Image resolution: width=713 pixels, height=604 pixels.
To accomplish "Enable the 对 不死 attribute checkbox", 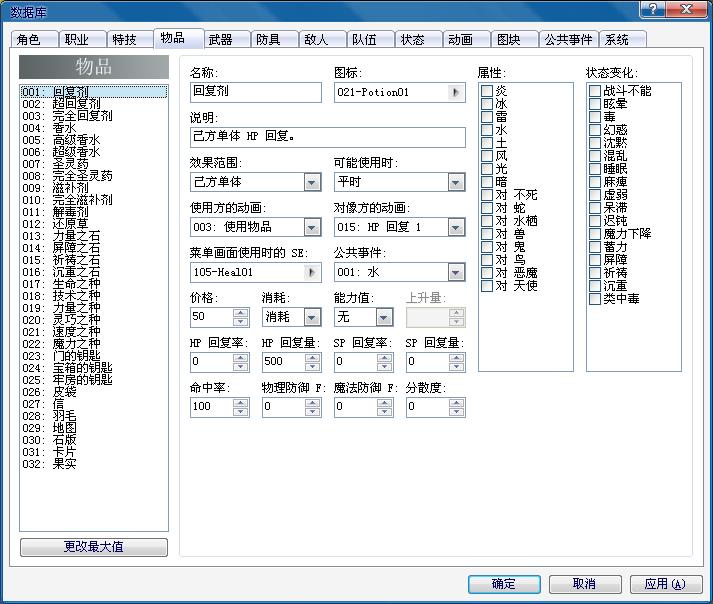I will coord(487,195).
